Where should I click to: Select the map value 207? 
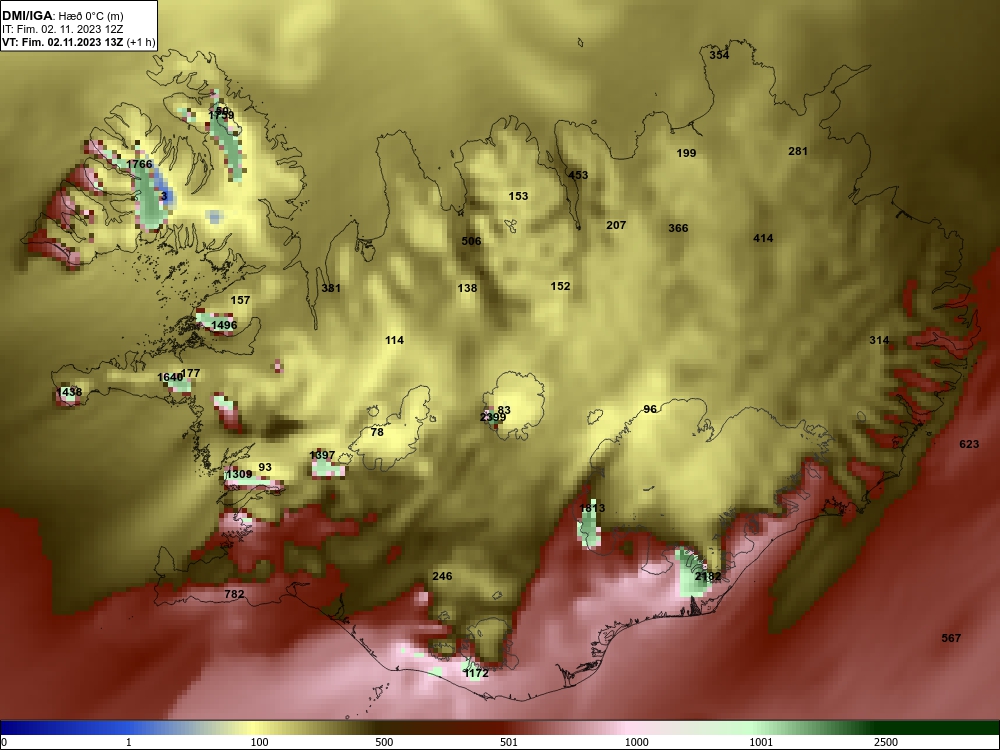[616, 225]
